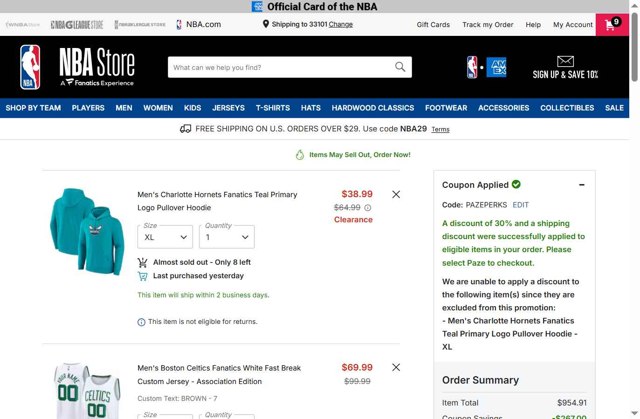View free shipping Terms

click(440, 129)
